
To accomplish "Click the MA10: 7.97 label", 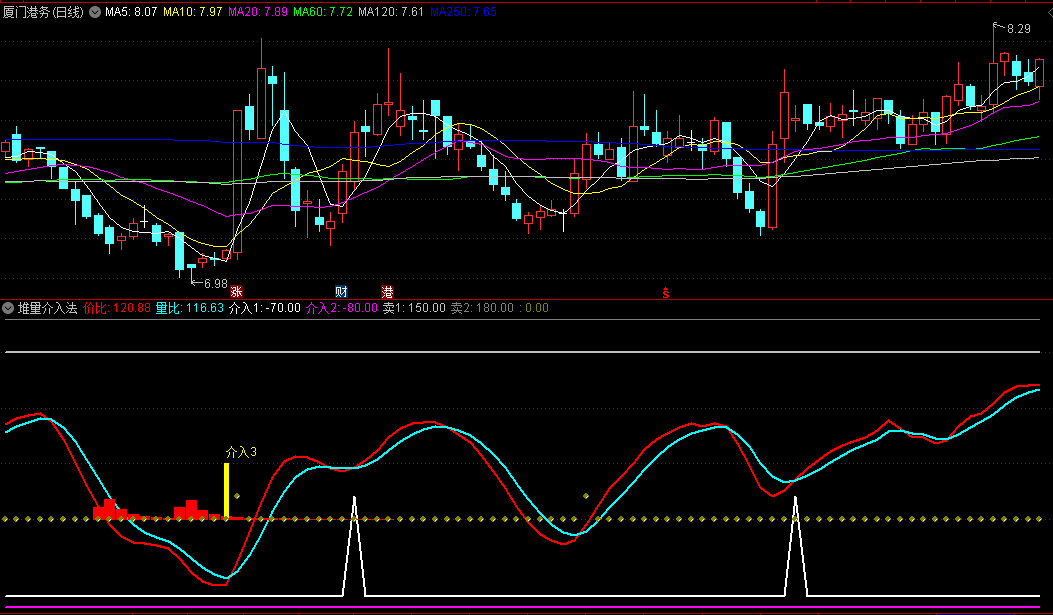I will [193, 12].
